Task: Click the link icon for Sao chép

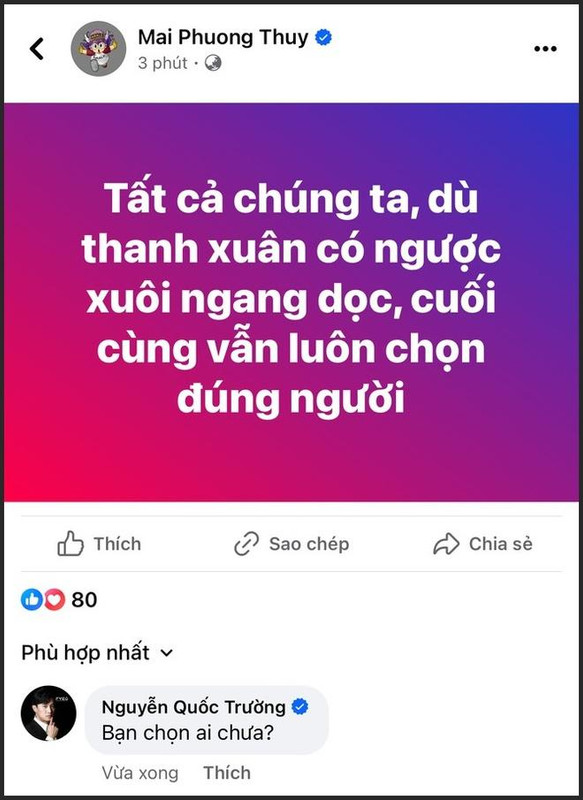Action: click(x=246, y=544)
